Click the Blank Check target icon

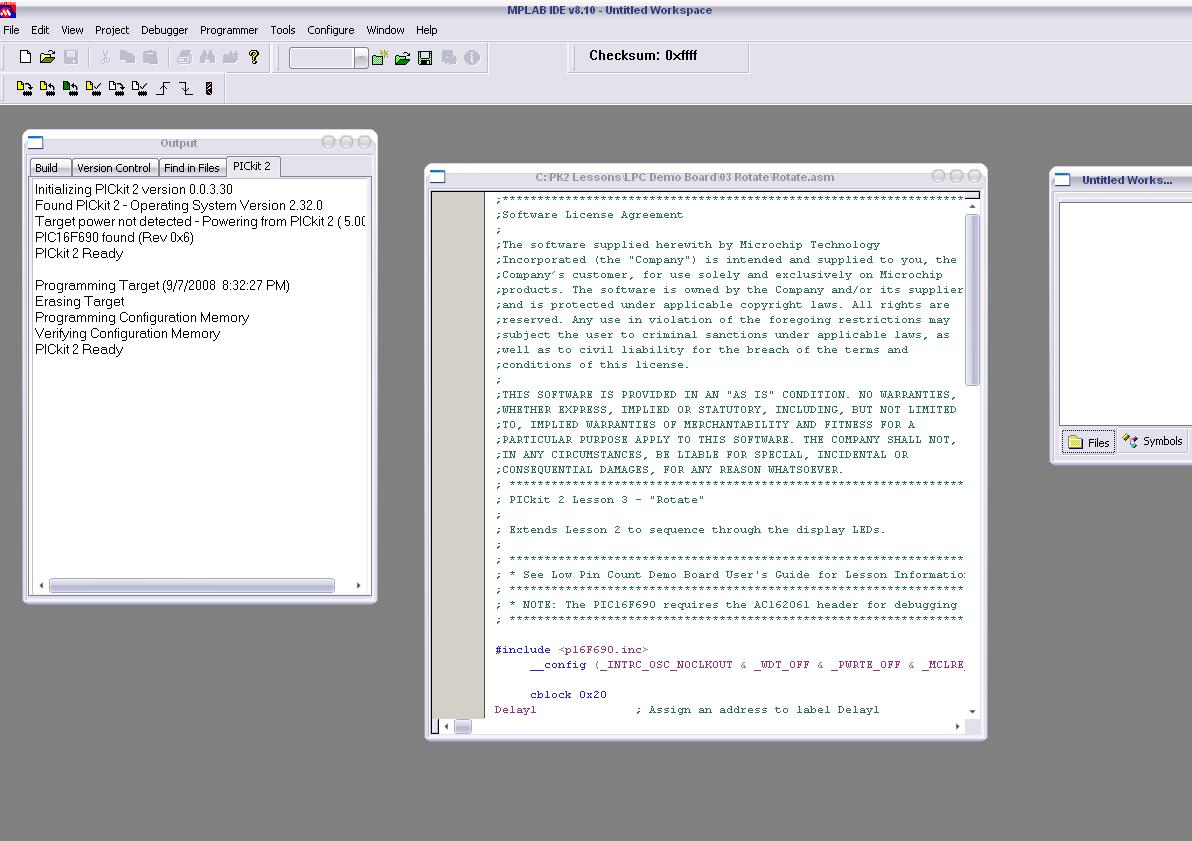(x=139, y=88)
